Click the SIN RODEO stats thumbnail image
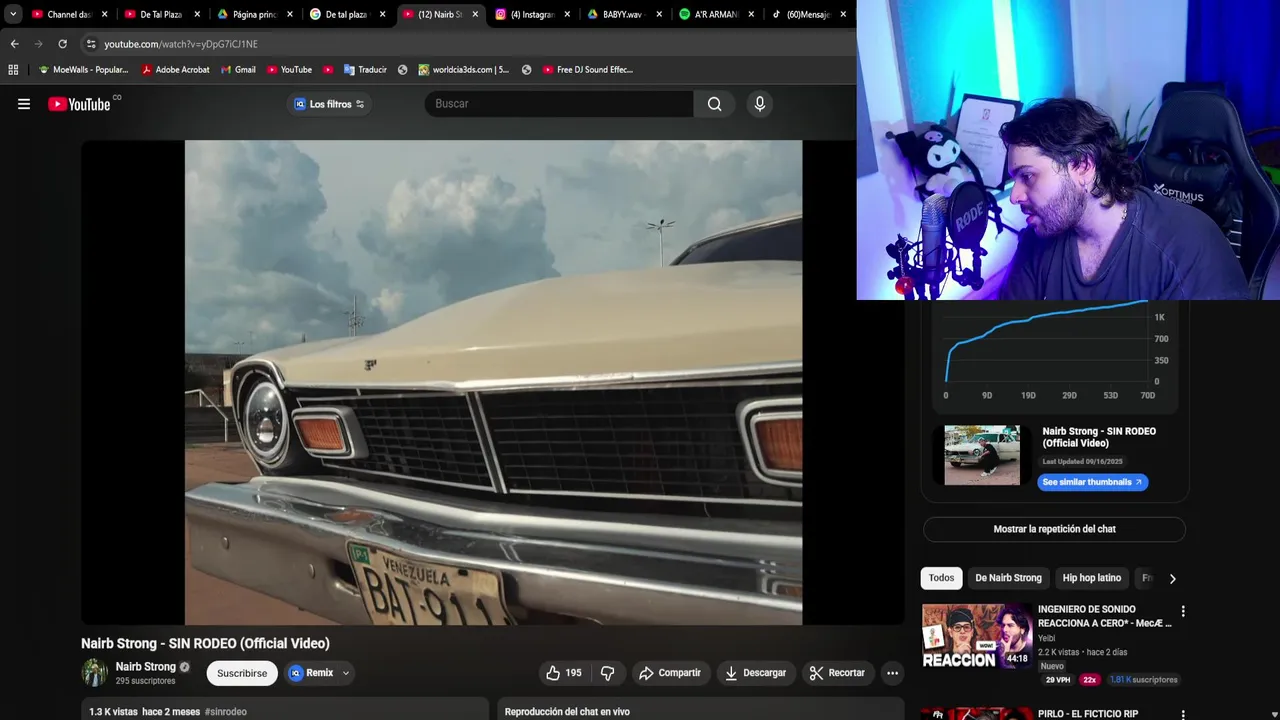This screenshot has height=720, width=1280. 982,455
